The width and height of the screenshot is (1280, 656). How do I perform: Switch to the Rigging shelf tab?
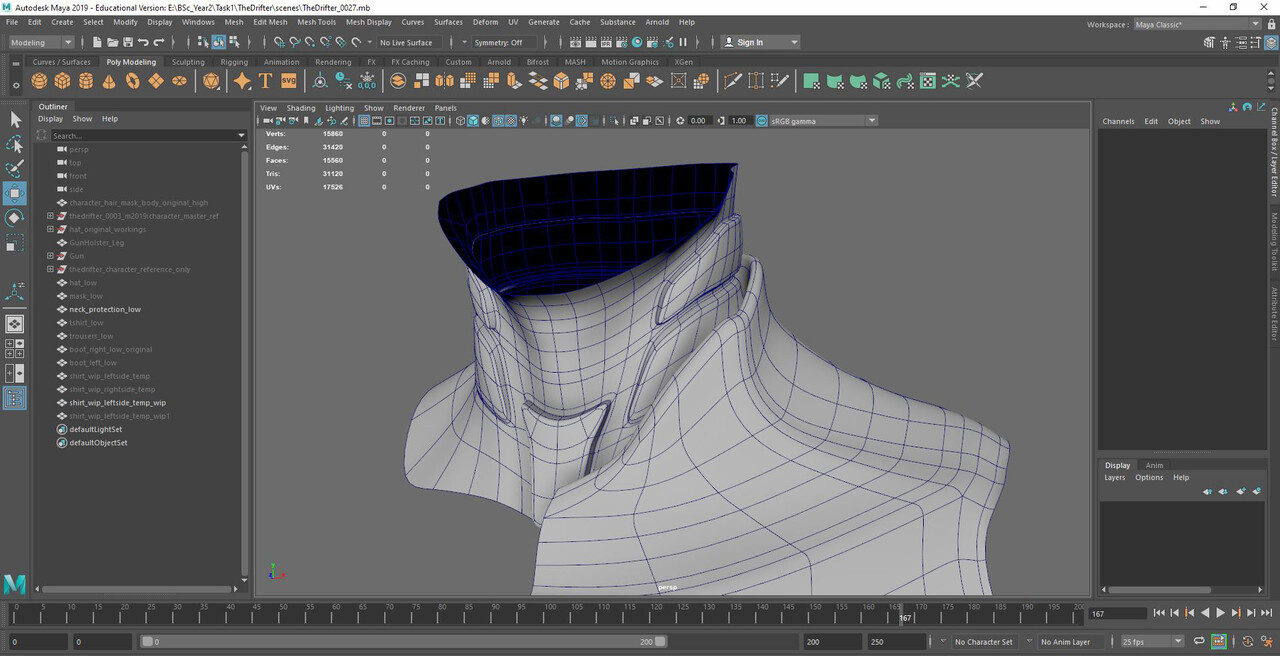[233, 61]
